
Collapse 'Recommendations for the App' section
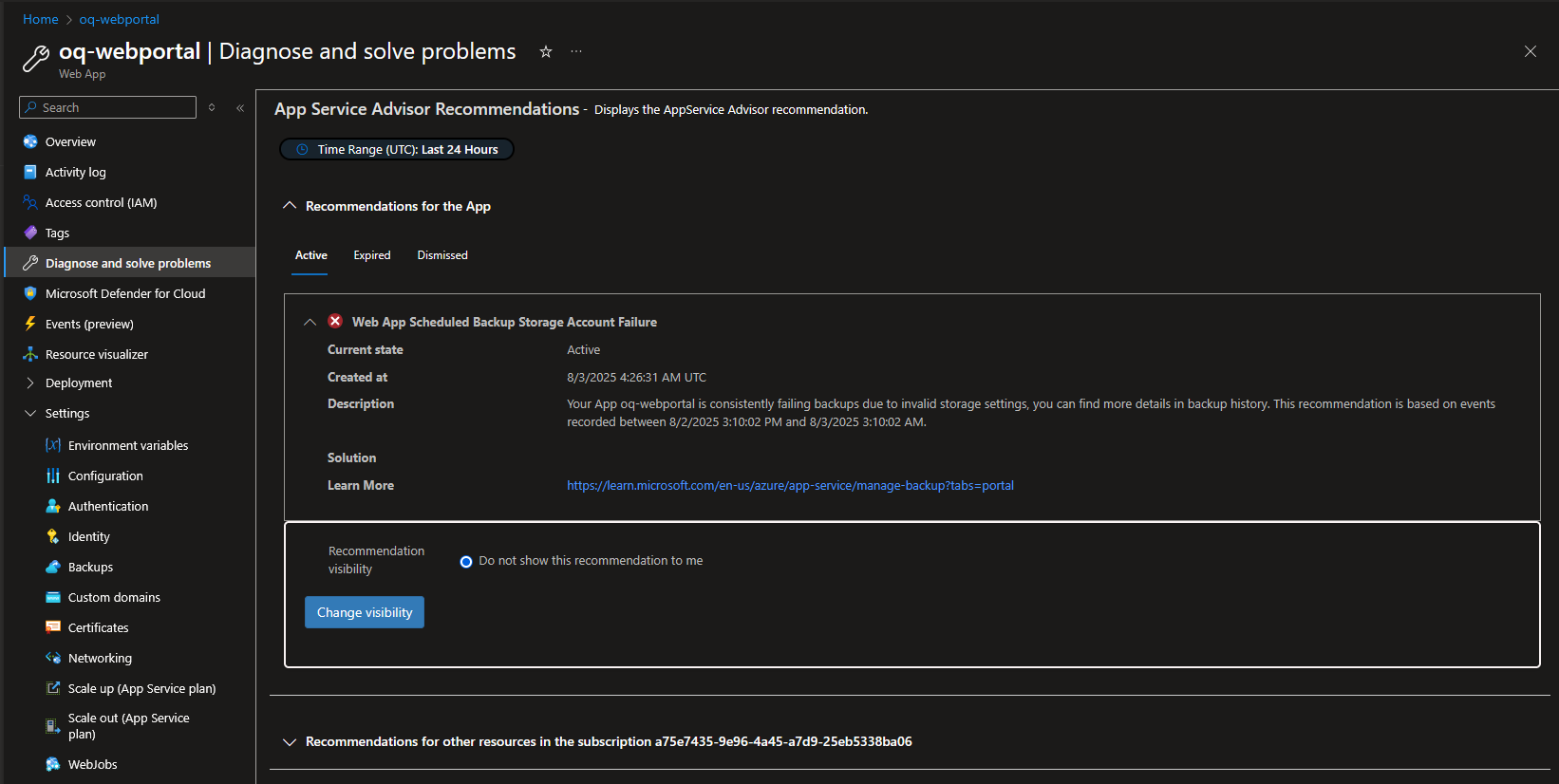[x=290, y=205]
